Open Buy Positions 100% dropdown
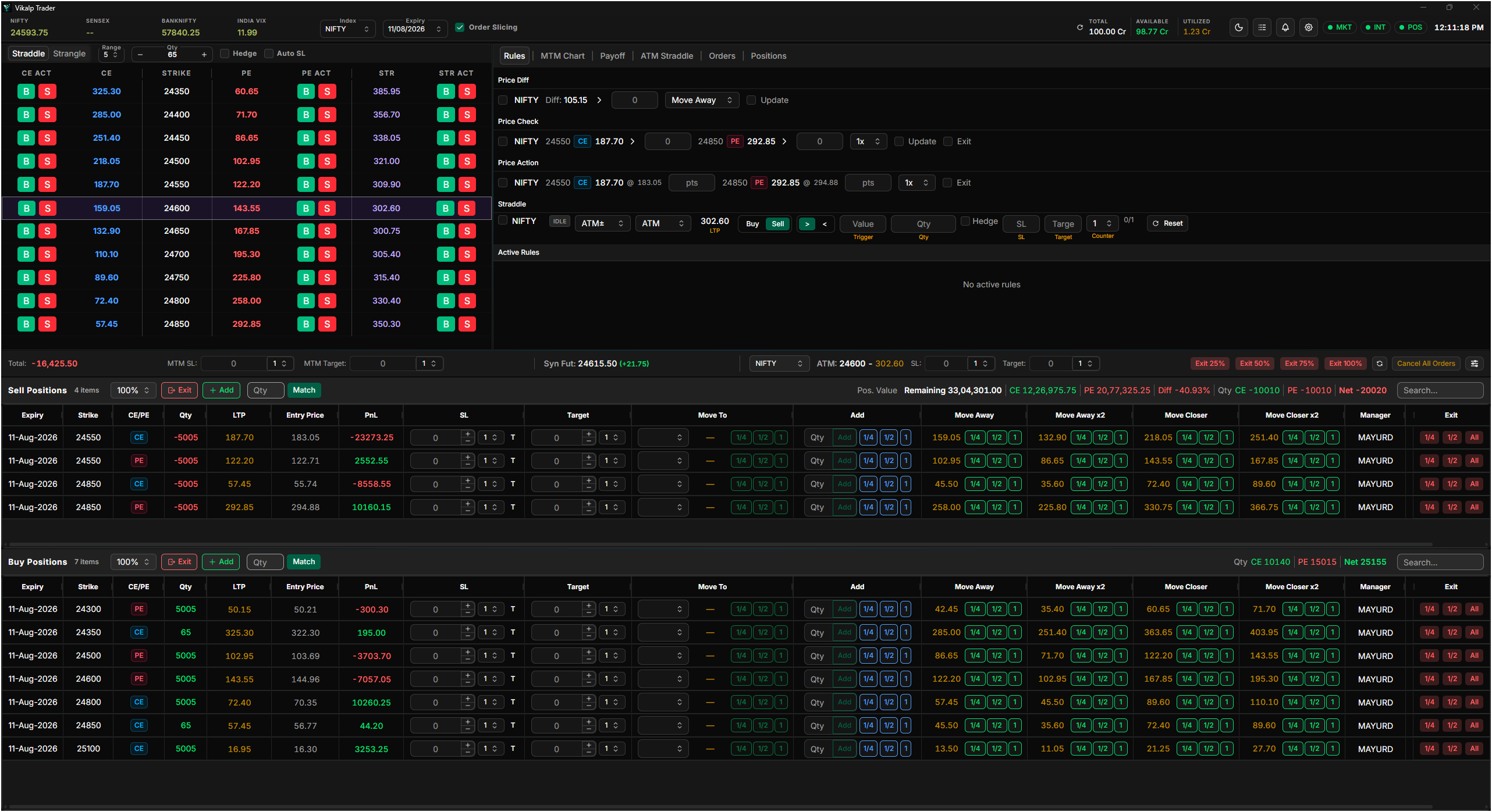This screenshot has width=1492, height=812. [133, 562]
